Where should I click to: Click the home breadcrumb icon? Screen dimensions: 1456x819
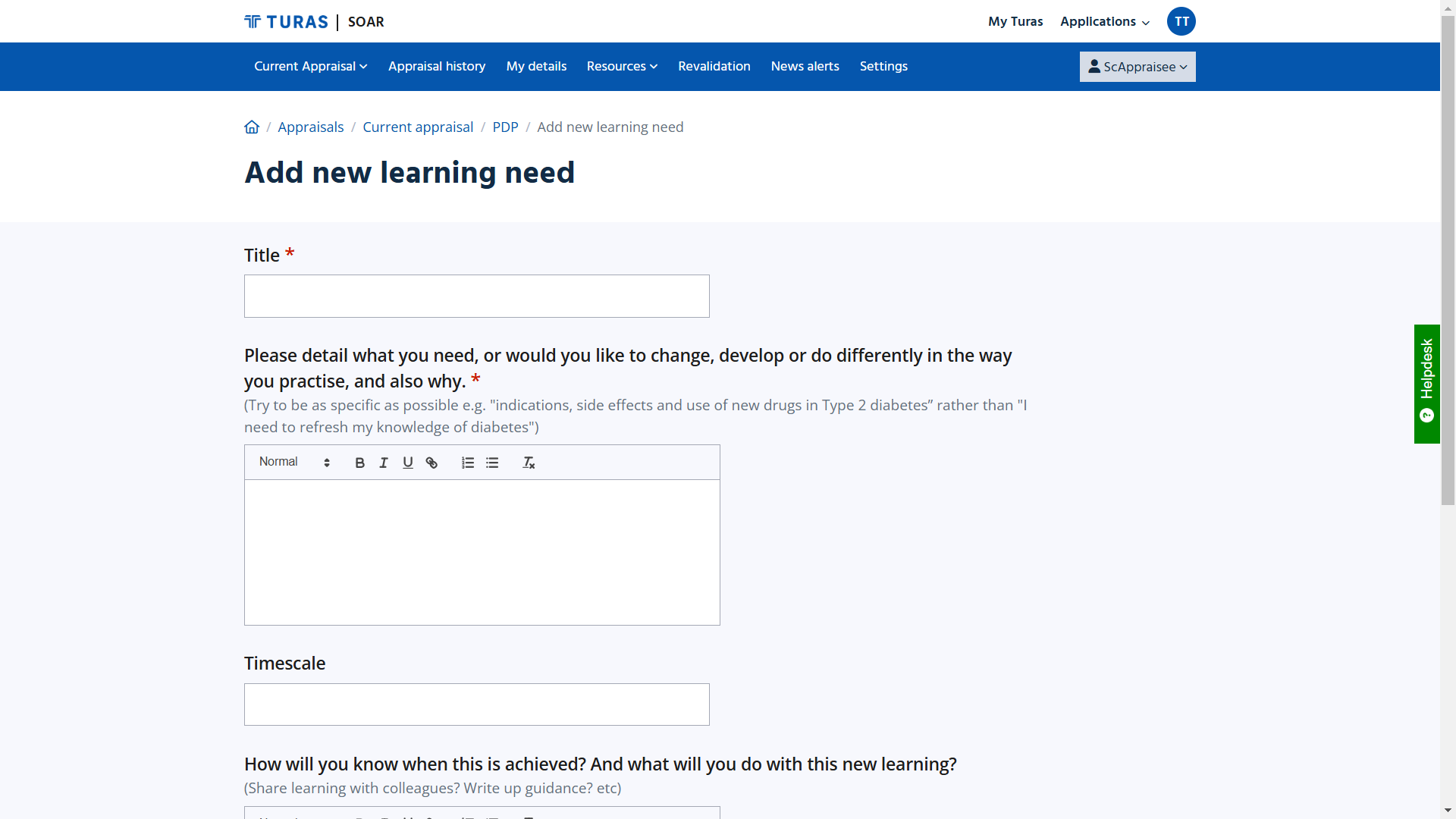[252, 127]
